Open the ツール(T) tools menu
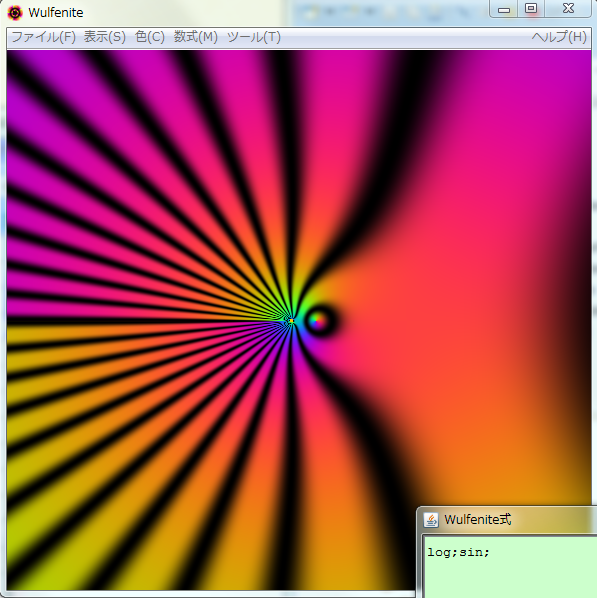This screenshot has width=597, height=598. point(254,37)
